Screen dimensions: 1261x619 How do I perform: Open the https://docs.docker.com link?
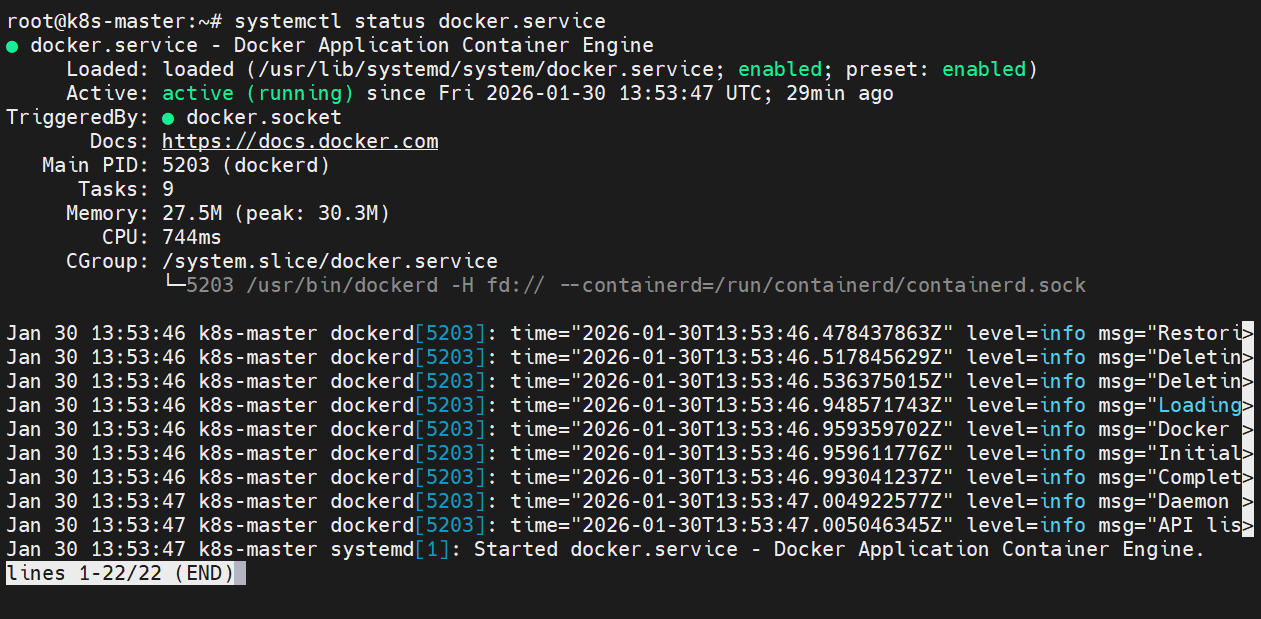[x=300, y=141]
